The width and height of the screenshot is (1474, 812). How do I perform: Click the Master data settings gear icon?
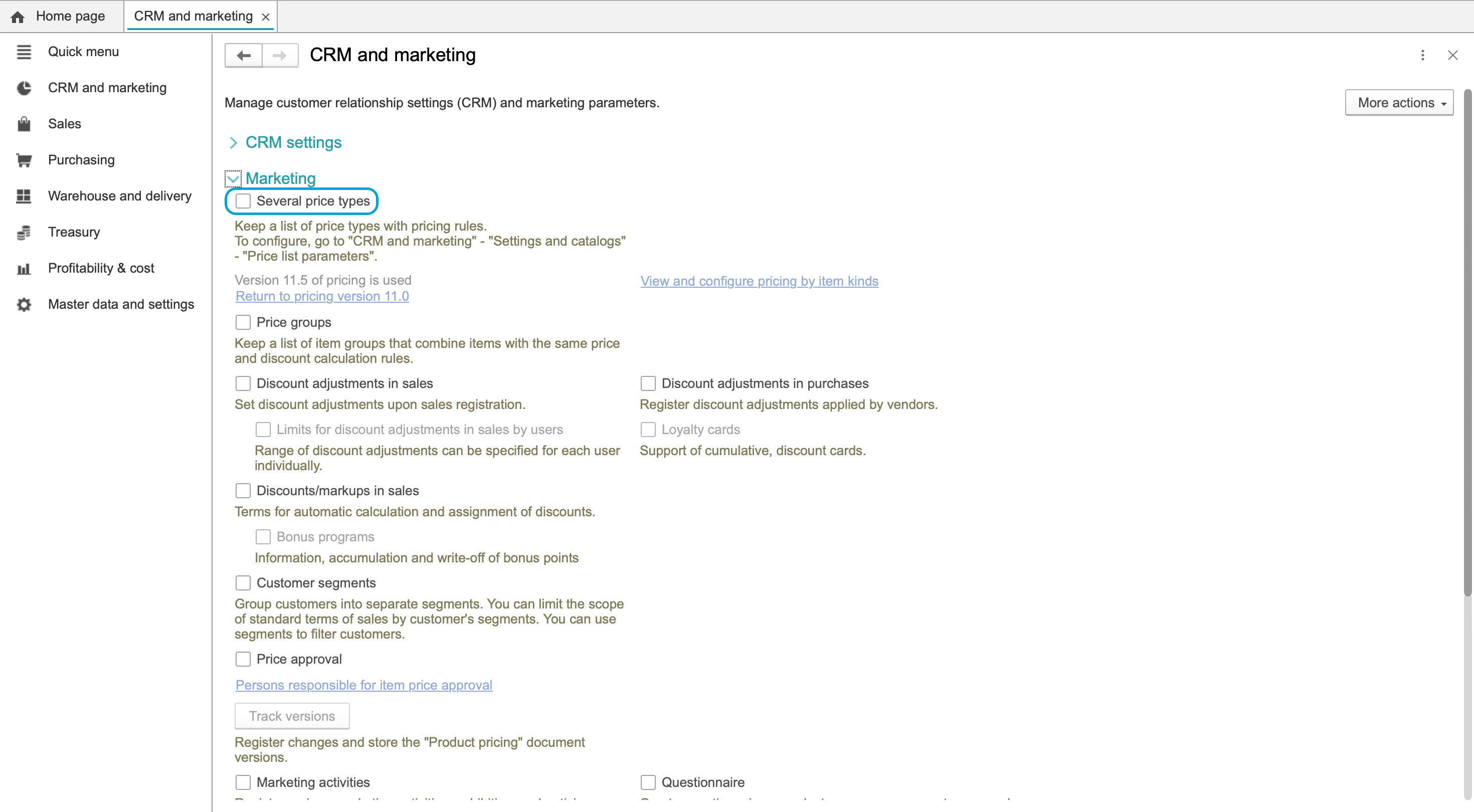24,304
